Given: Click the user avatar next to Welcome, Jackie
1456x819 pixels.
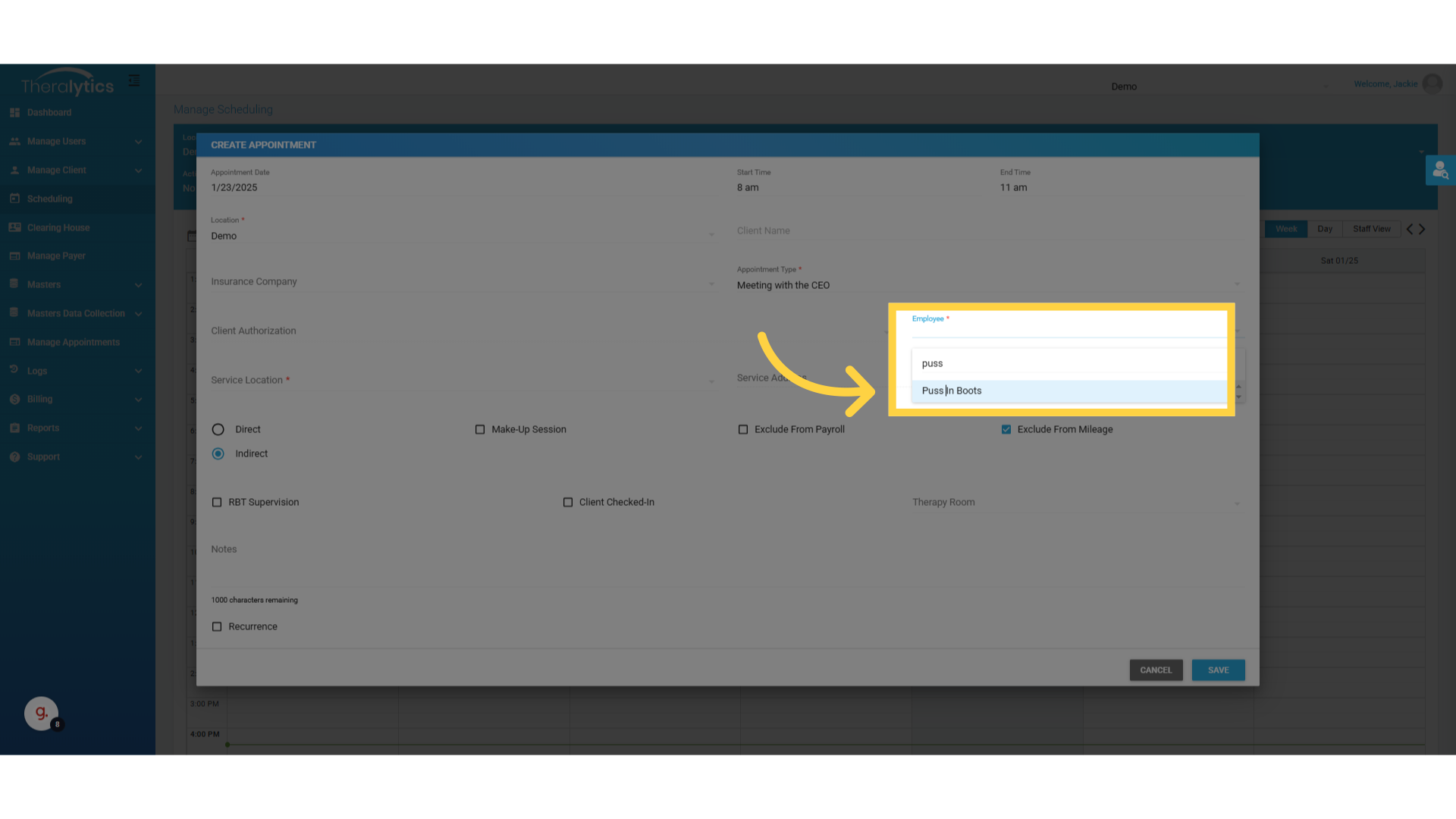Looking at the screenshot, I should click(x=1432, y=84).
